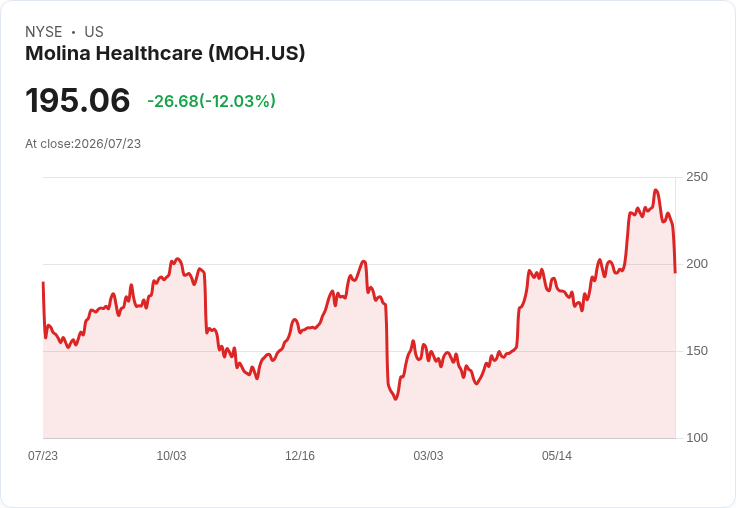Image resolution: width=736 pixels, height=508 pixels.
Task: Select the 03/03 date axis label
Action: [x=428, y=455]
